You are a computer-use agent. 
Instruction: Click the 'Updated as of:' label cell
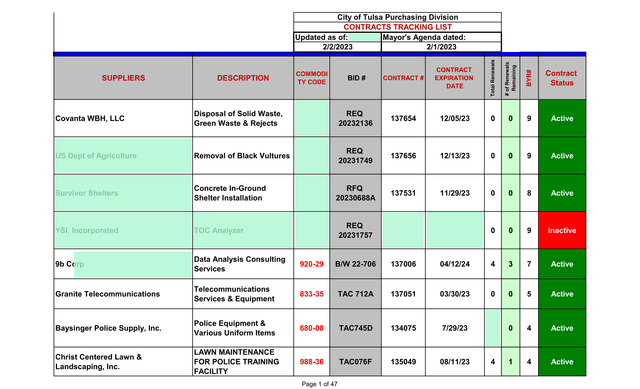tap(337, 37)
